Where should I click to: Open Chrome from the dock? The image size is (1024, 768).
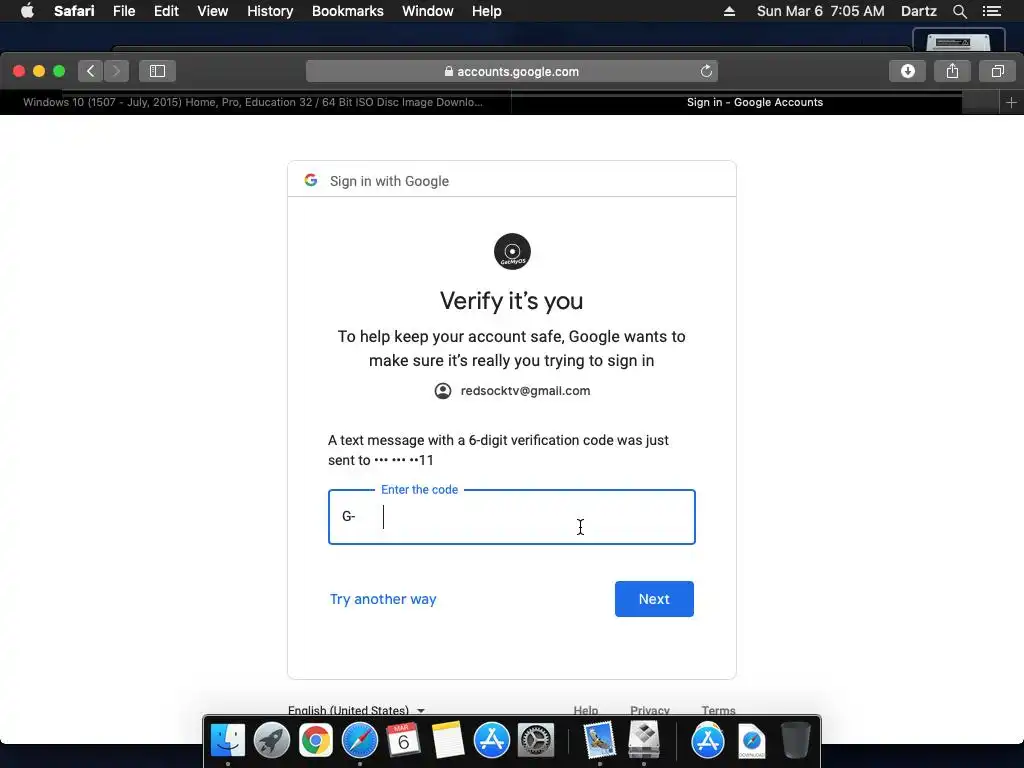coord(315,741)
